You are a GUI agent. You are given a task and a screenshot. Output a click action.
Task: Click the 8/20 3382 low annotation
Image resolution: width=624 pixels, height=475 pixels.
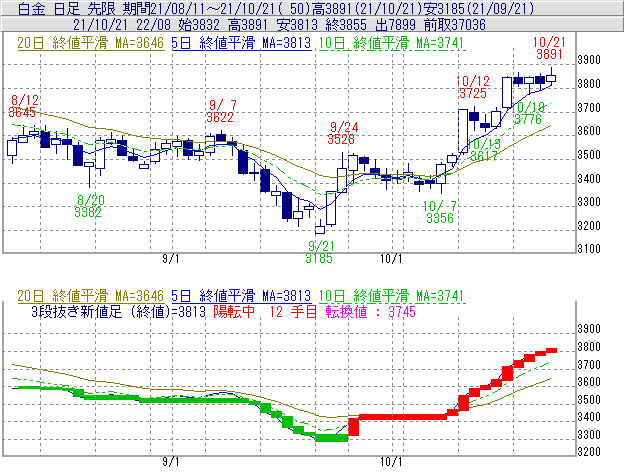click(x=89, y=206)
